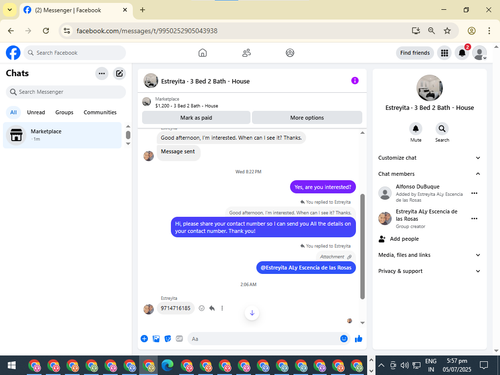Image resolution: width=500 pixels, height=375 pixels.
Task: Open conversation information purple icon
Action: (x=355, y=81)
